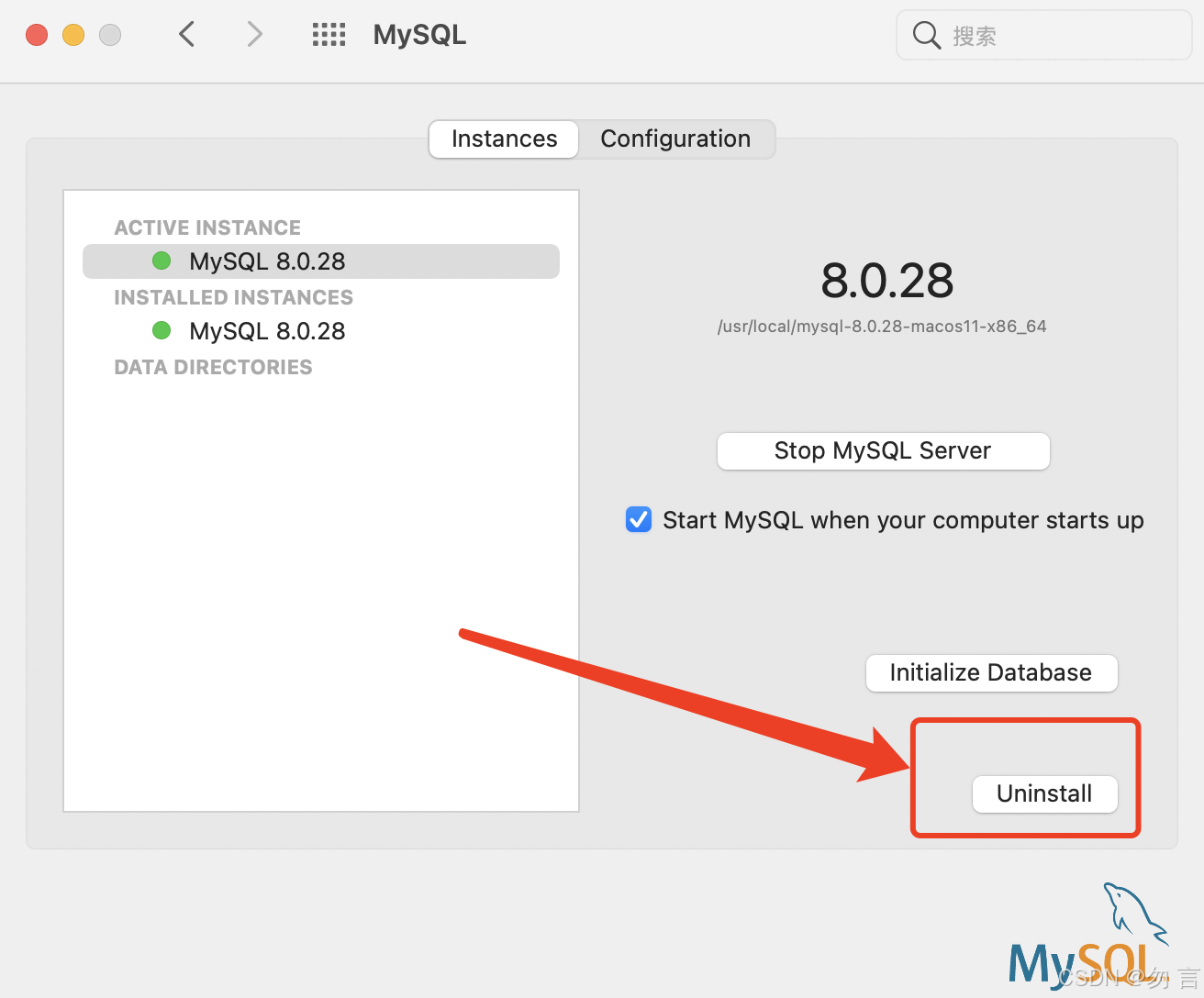Select active instance MySQL 8.0.28
Viewport: 1204px width, 998px height.
321,261
